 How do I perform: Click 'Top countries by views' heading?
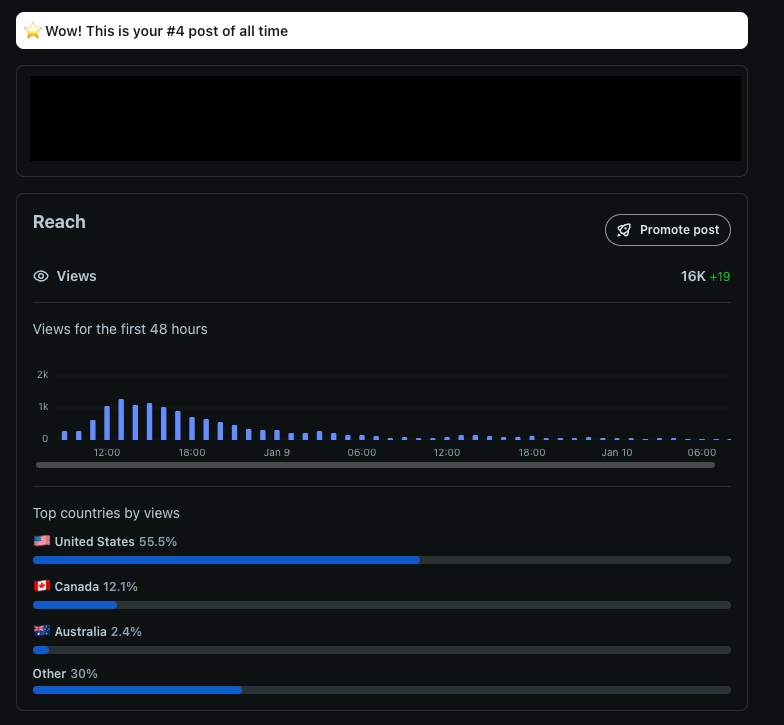click(x=106, y=513)
